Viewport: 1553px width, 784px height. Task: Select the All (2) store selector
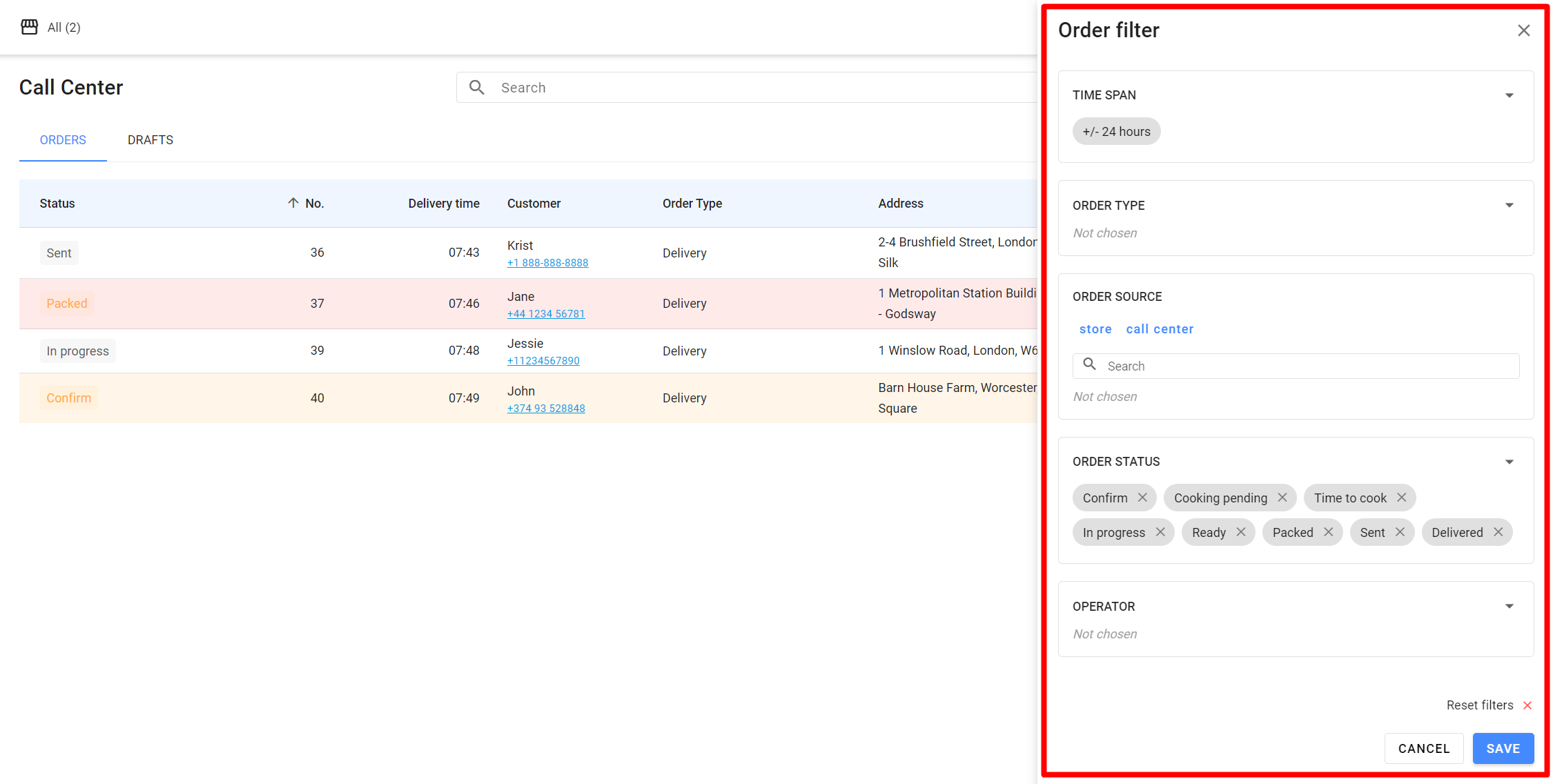click(50, 28)
